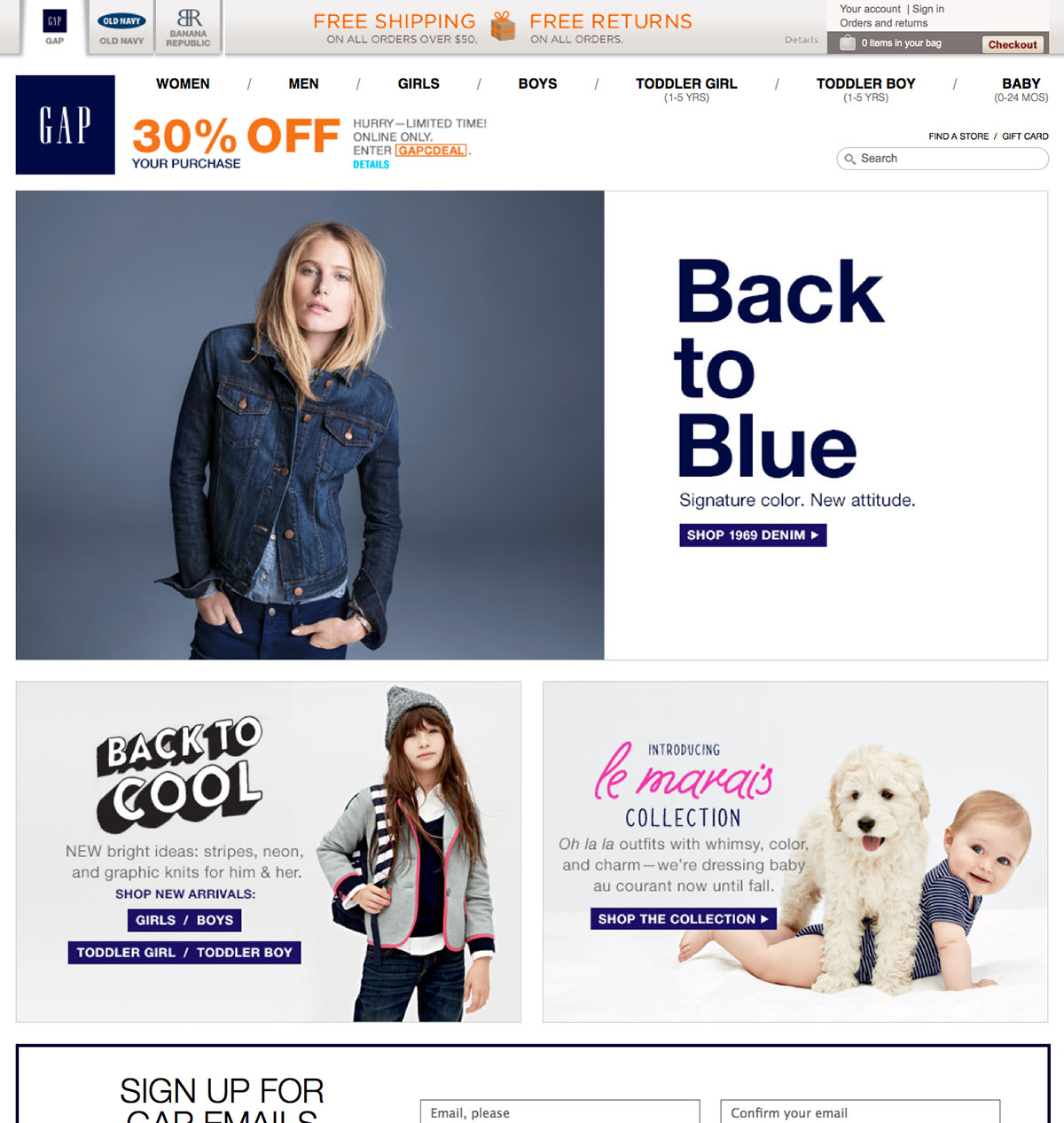Open the Women menu
Viewport: 1064px width, 1123px height.
[183, 83]
